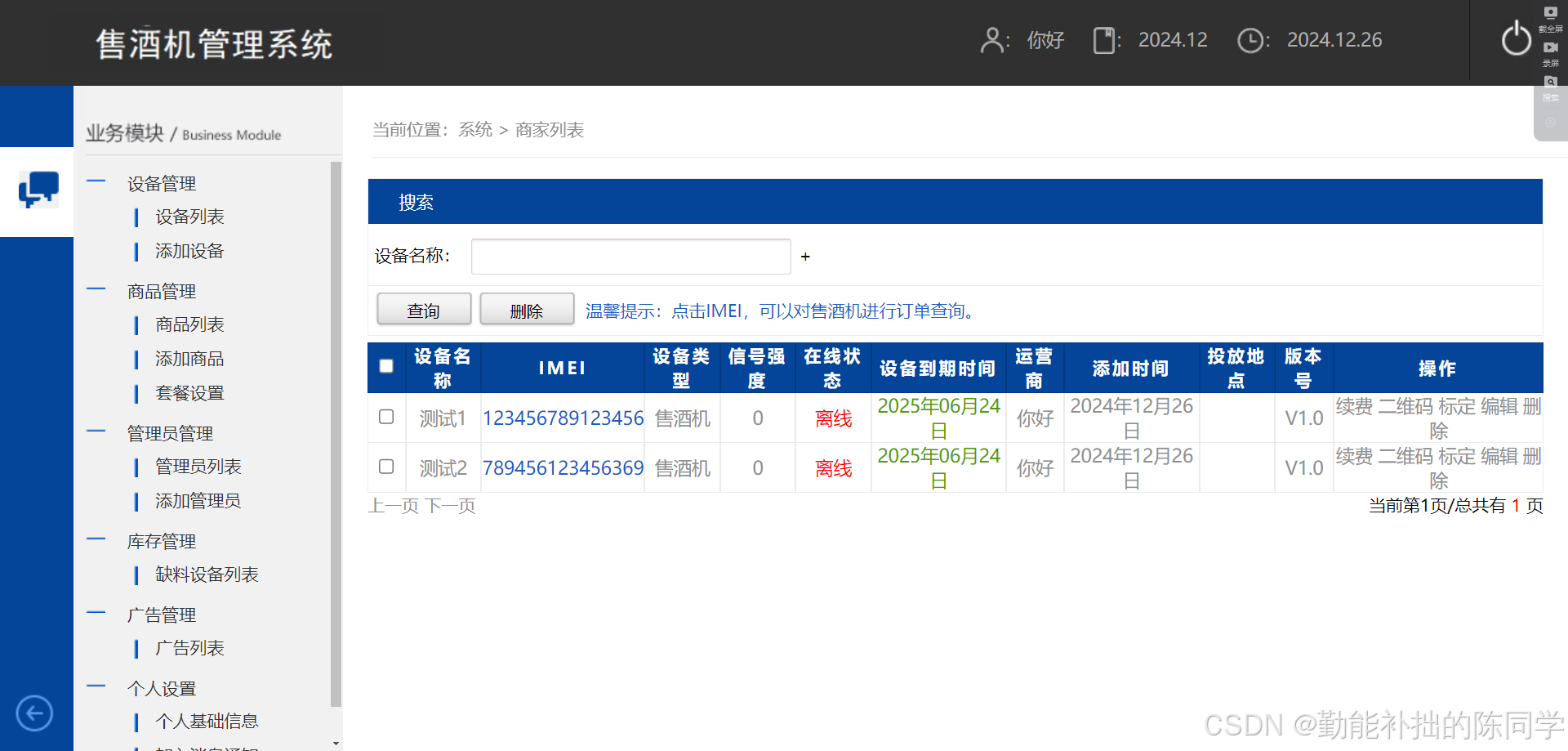
Task: Open 个人基础信息 in the sidebar
Action: (x=207, y=722)
